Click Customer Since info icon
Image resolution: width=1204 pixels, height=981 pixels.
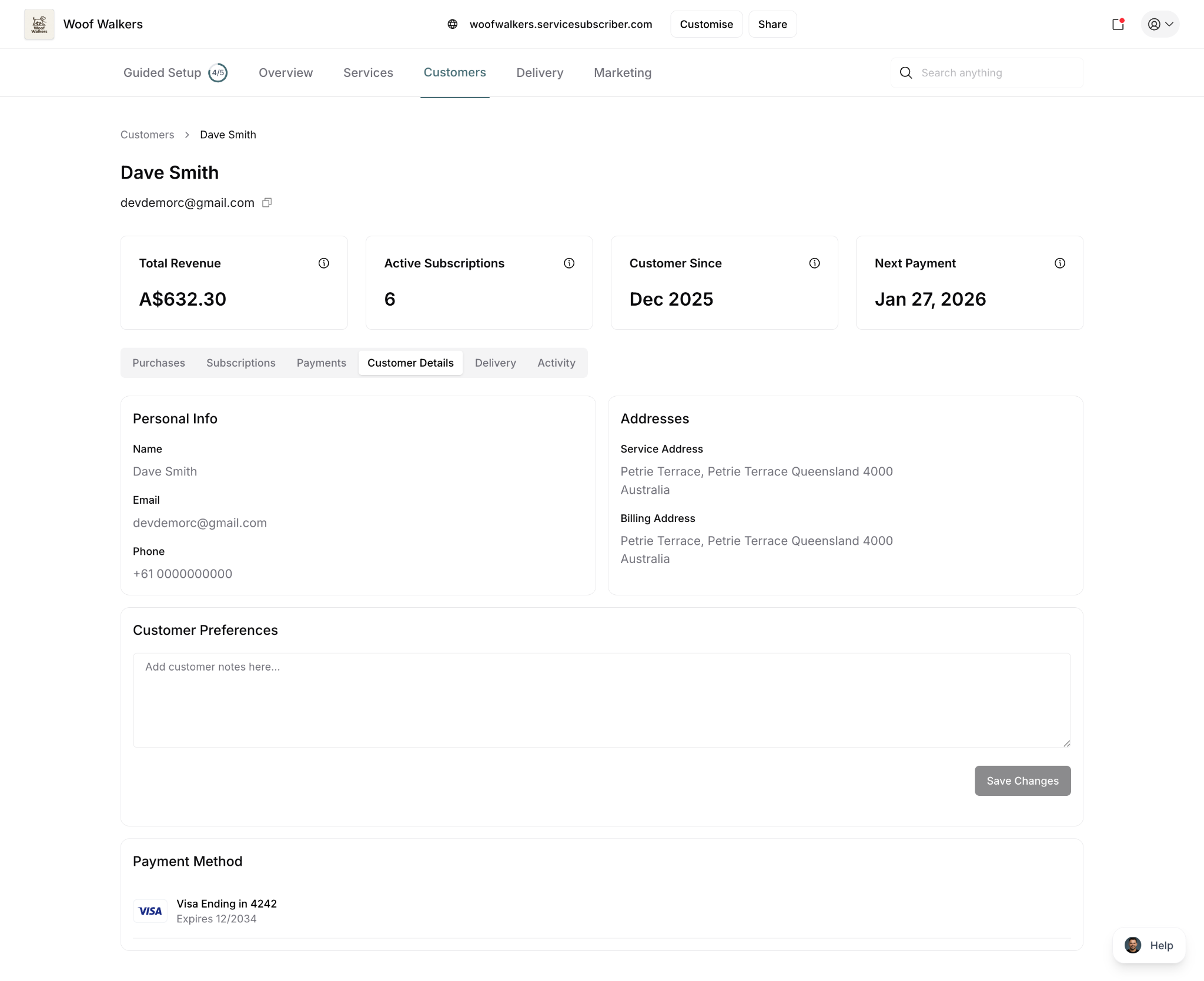pos(814,263)
